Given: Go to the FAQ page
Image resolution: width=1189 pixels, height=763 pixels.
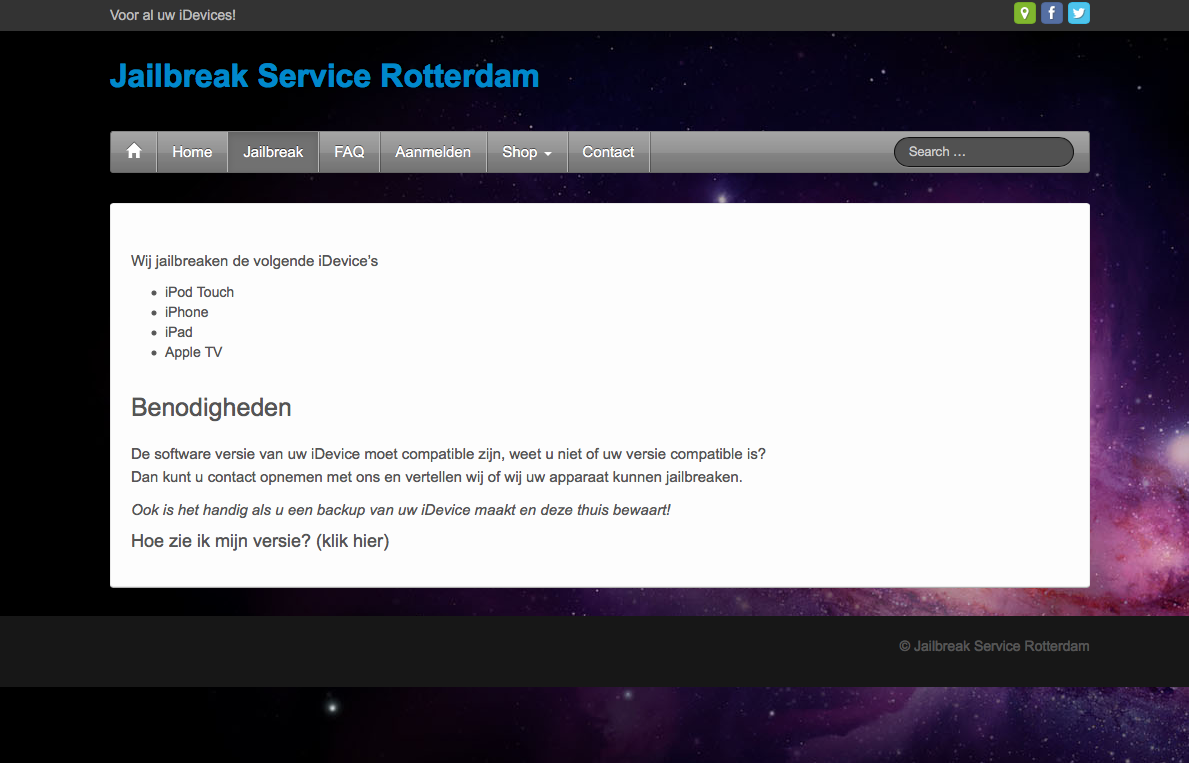Looking at the screenshot, I should pos(349,152).
